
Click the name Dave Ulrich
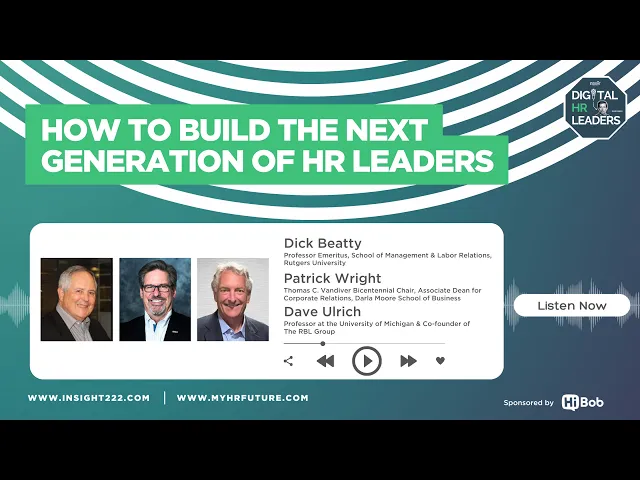322,312
